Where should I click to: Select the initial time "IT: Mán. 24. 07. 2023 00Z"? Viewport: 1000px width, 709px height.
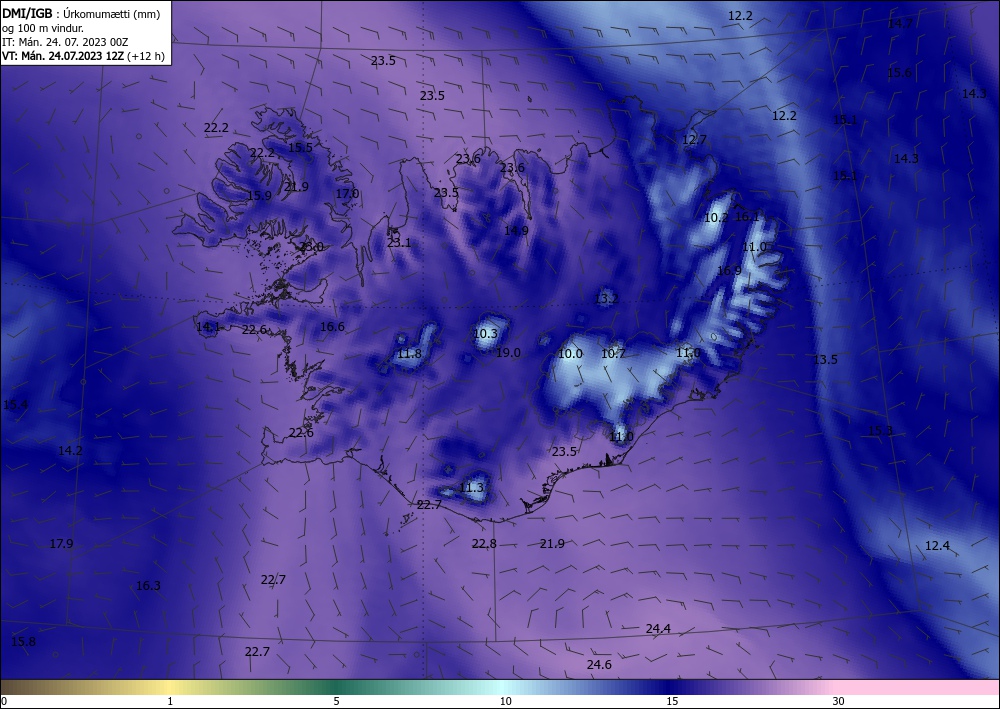click(x=65, y=42)
